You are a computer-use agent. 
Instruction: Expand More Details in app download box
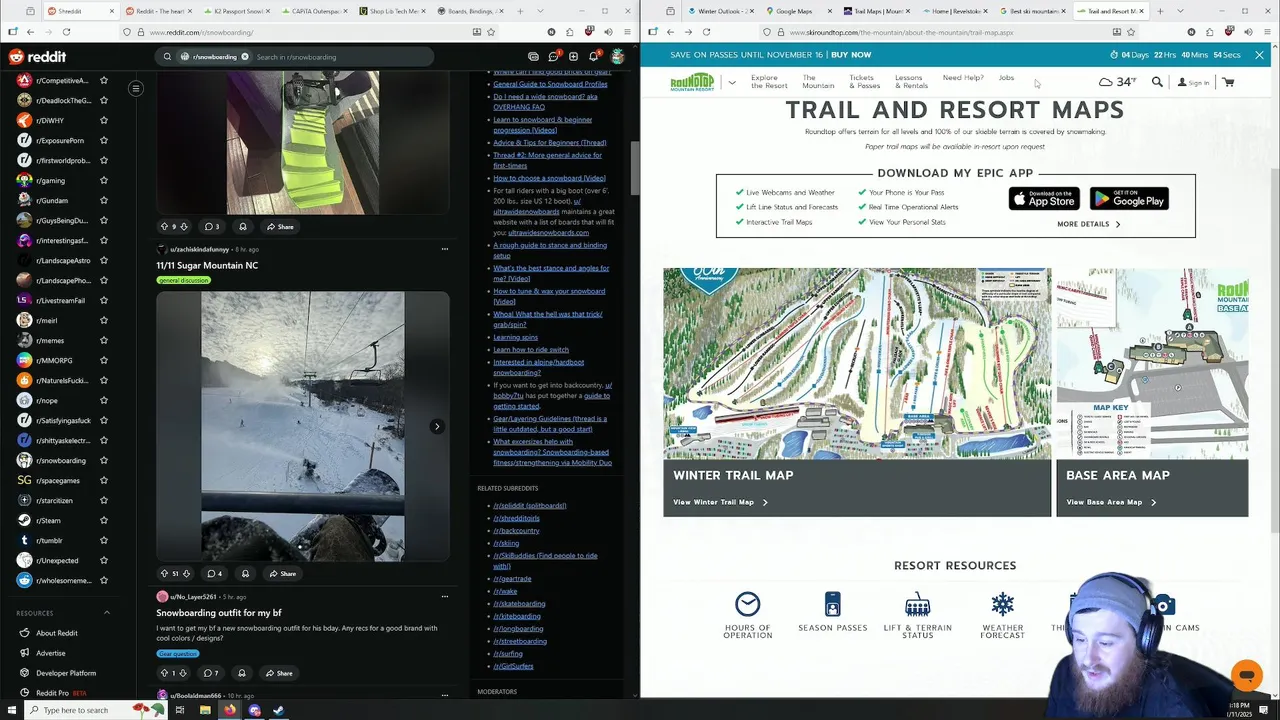(1088, 224)
